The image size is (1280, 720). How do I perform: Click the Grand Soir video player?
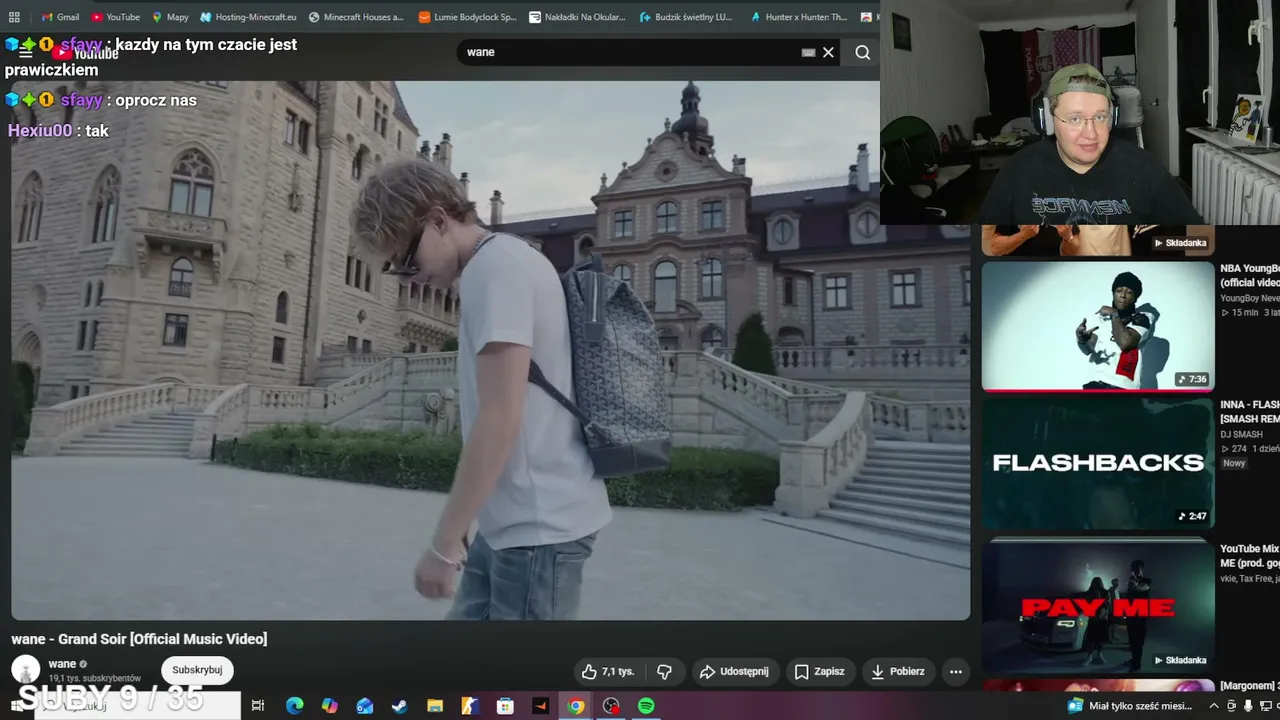click(490, 350)
